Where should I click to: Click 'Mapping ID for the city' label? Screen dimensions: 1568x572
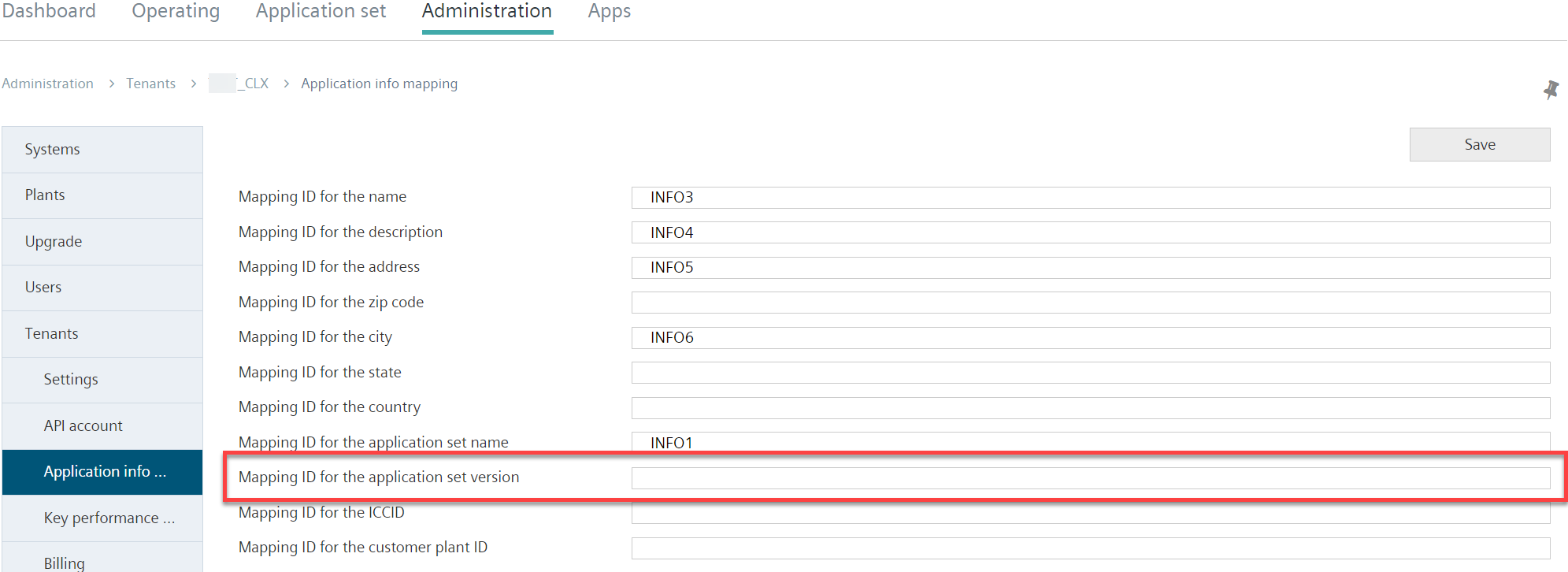pyautogui.click(x=315, y=337)
